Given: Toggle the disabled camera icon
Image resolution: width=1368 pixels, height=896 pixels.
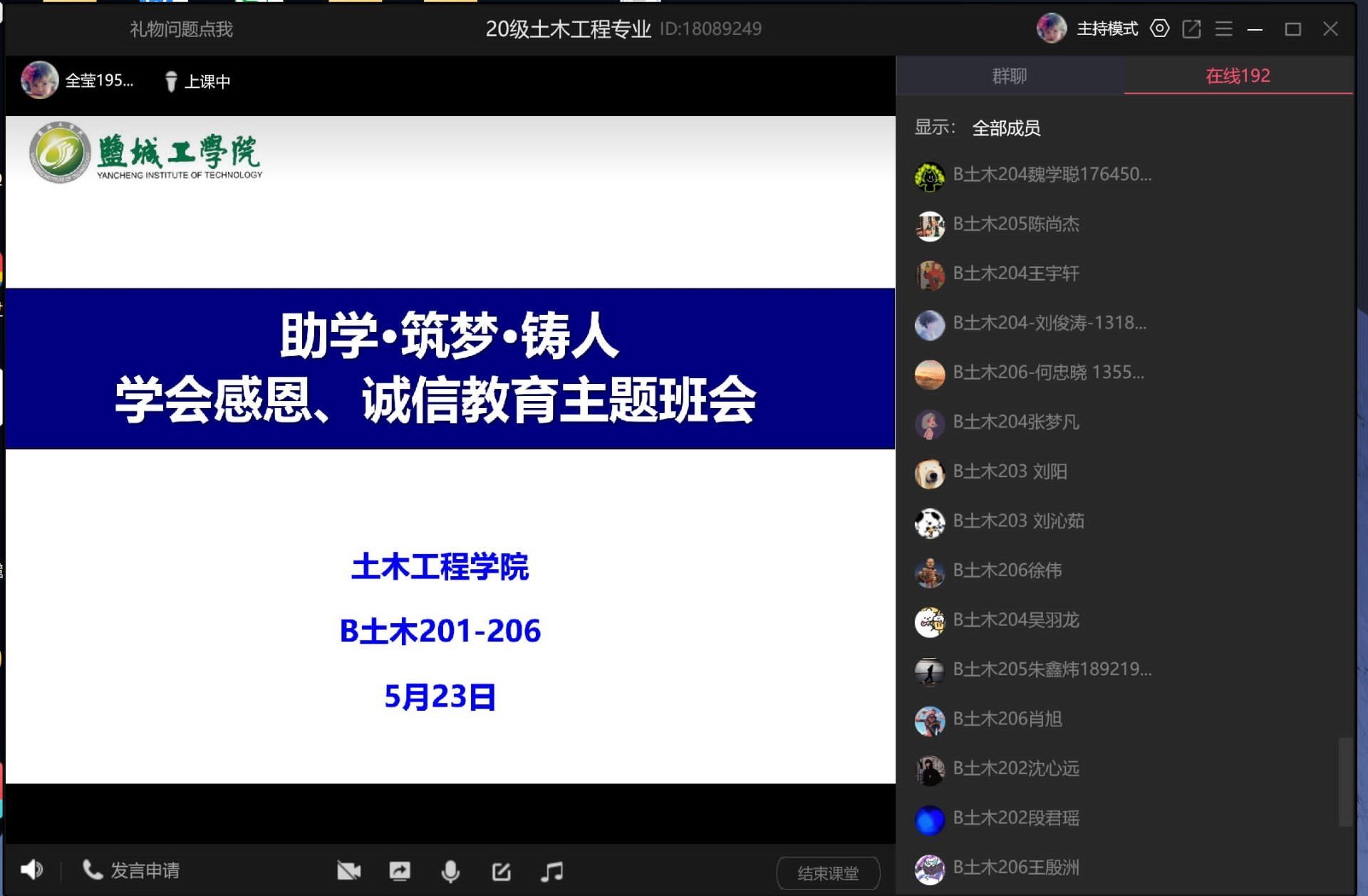Looking at the screenshot, I should 348,871.
